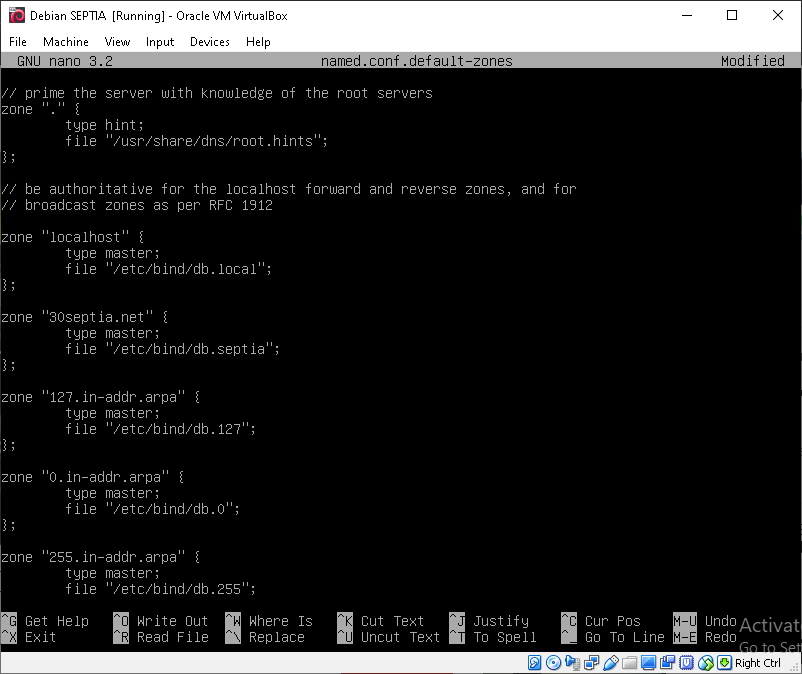Click the zone "30septia.net" line
The height and width of the screenshot is (674, 802).
85,317
